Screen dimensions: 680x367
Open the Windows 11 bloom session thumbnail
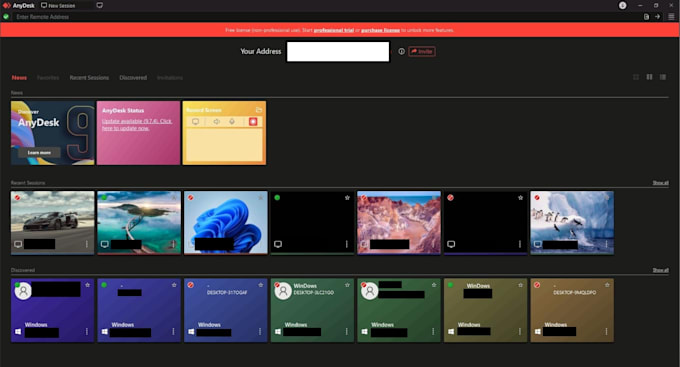coord(226,223)
